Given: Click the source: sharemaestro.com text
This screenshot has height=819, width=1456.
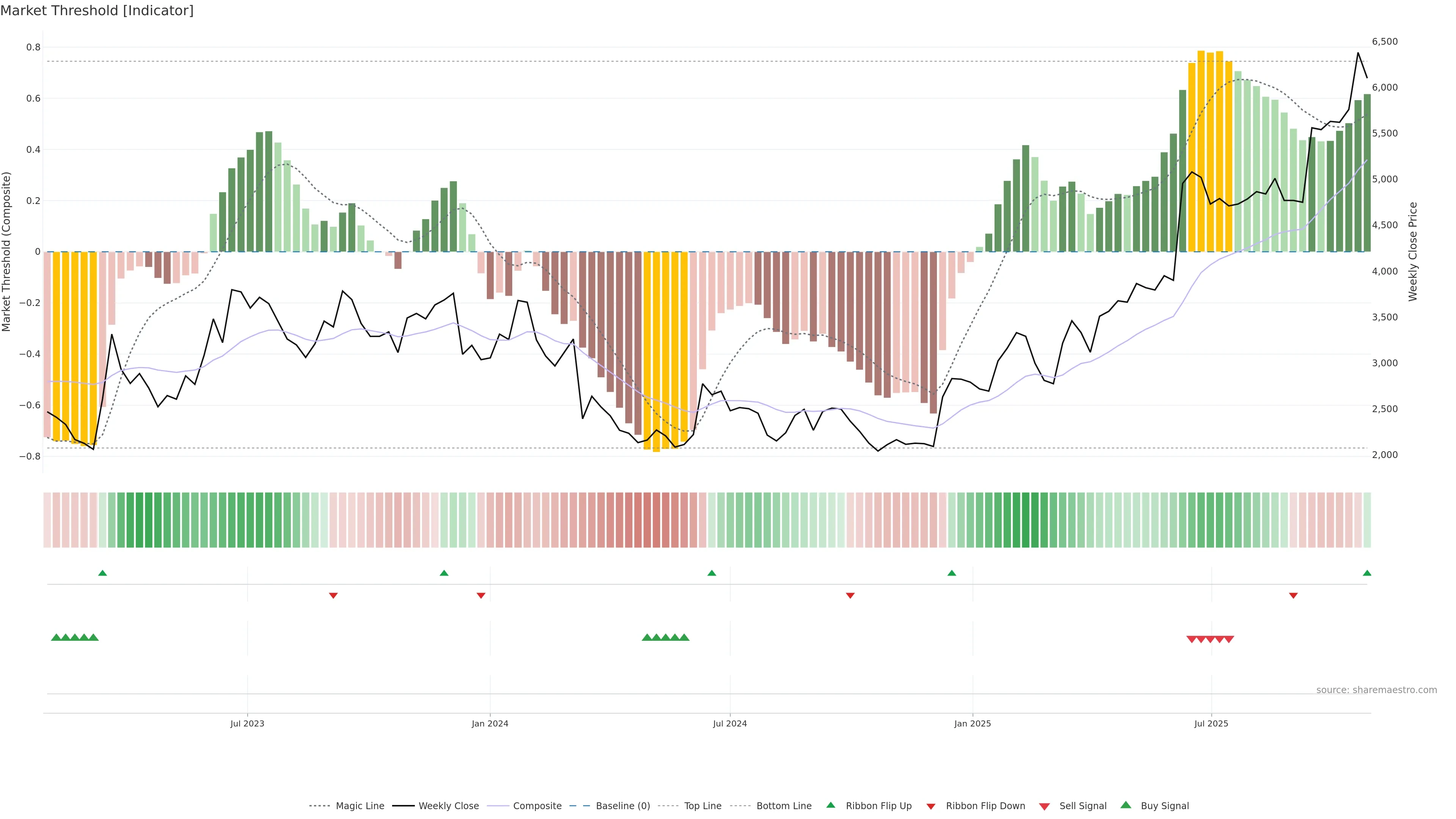Looking at the screenshot, I should coord(1376,690).
